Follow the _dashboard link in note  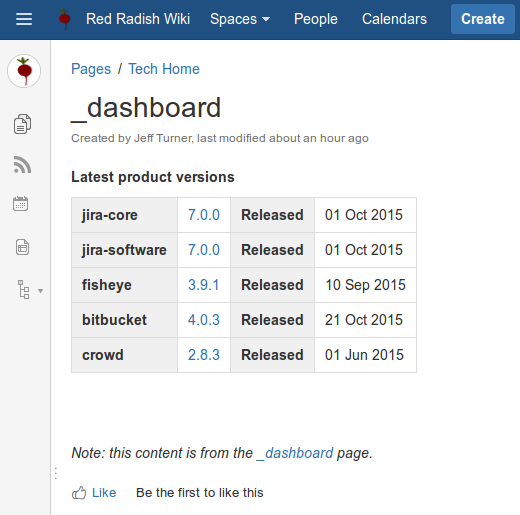[x=295, y=453]
